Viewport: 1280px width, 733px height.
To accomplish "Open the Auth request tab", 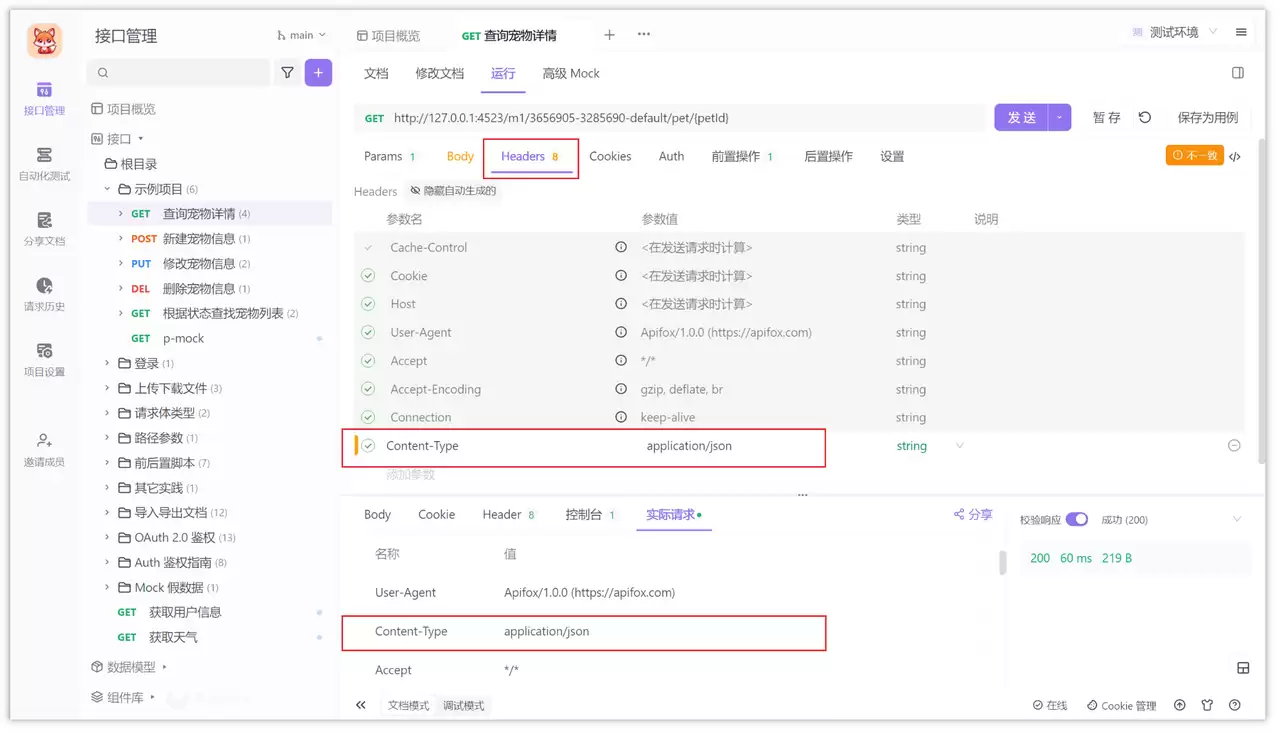I will coord(671,156).
